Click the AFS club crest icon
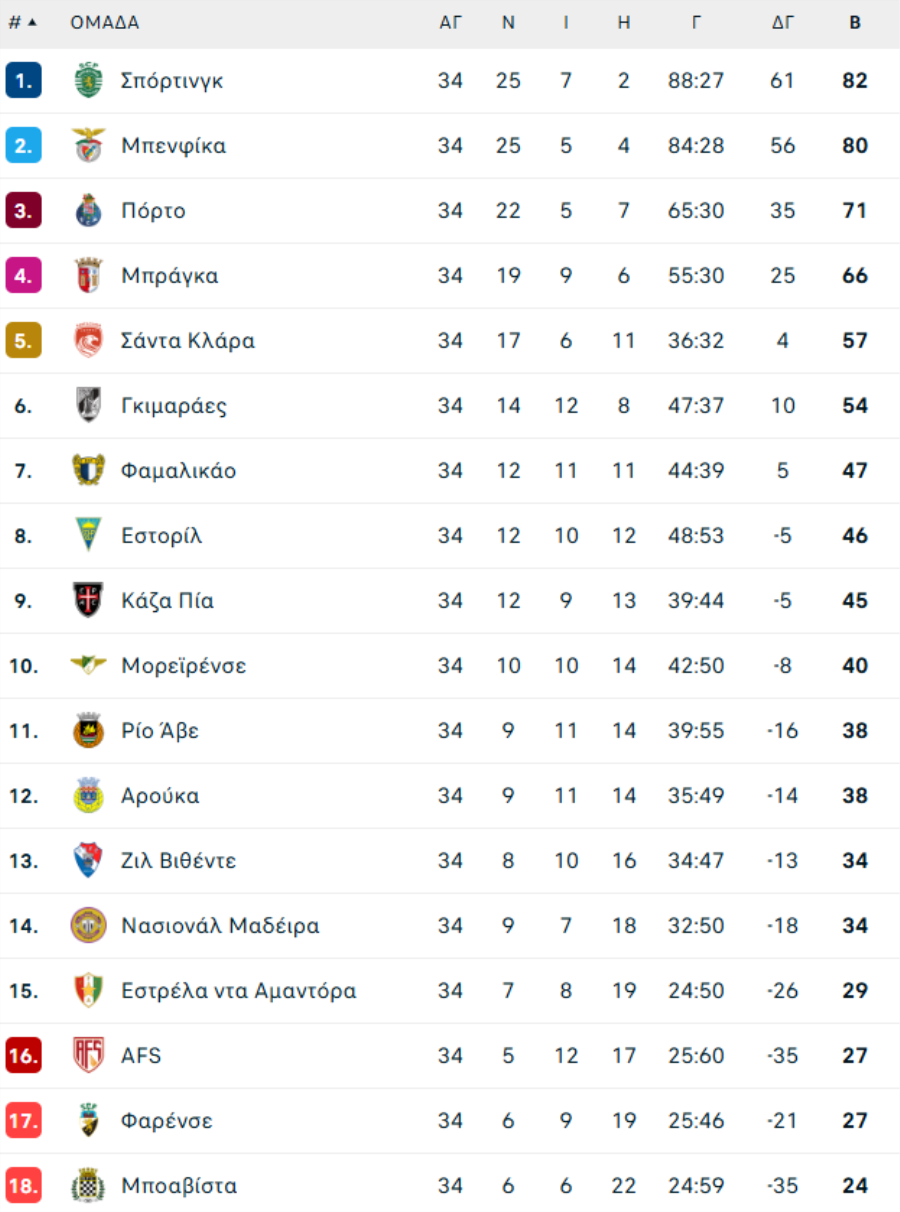Screen dimensions: 900x1212 89,1056
